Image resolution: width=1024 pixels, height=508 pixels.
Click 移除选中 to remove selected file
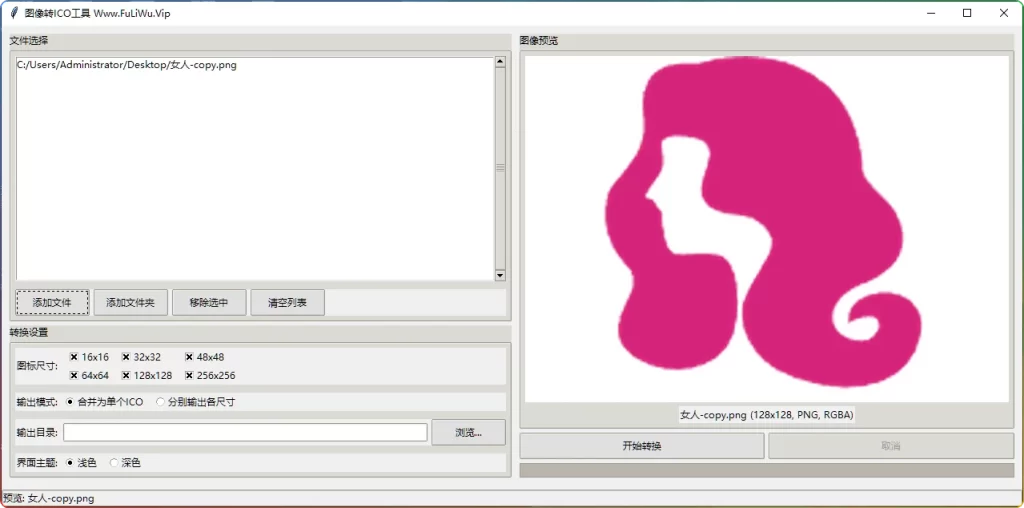click(209, 303)
